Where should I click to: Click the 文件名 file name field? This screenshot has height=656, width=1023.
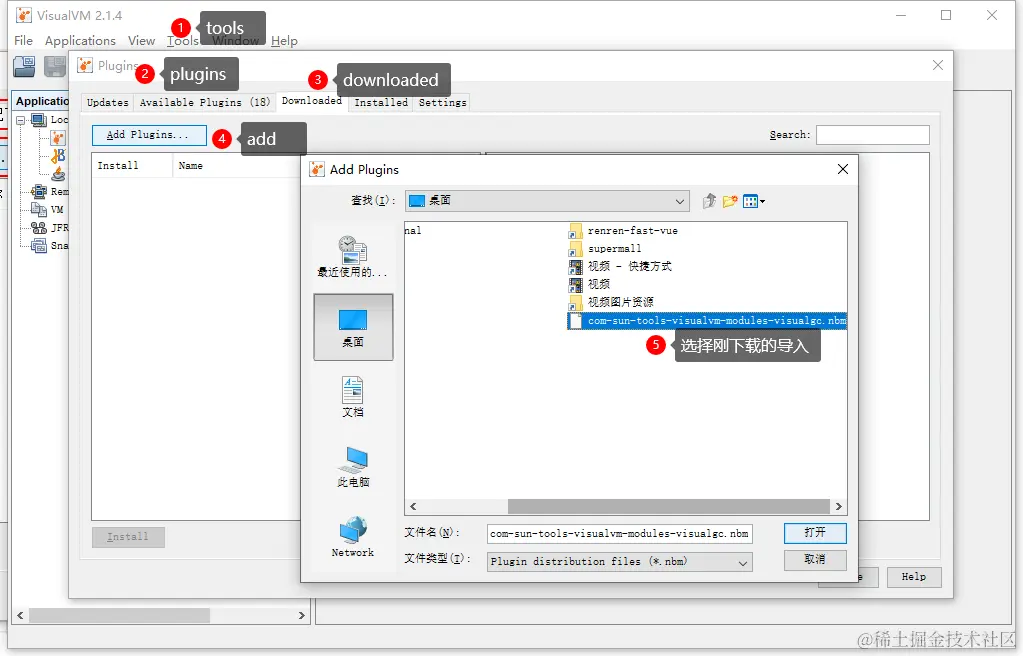pos(619,534)
